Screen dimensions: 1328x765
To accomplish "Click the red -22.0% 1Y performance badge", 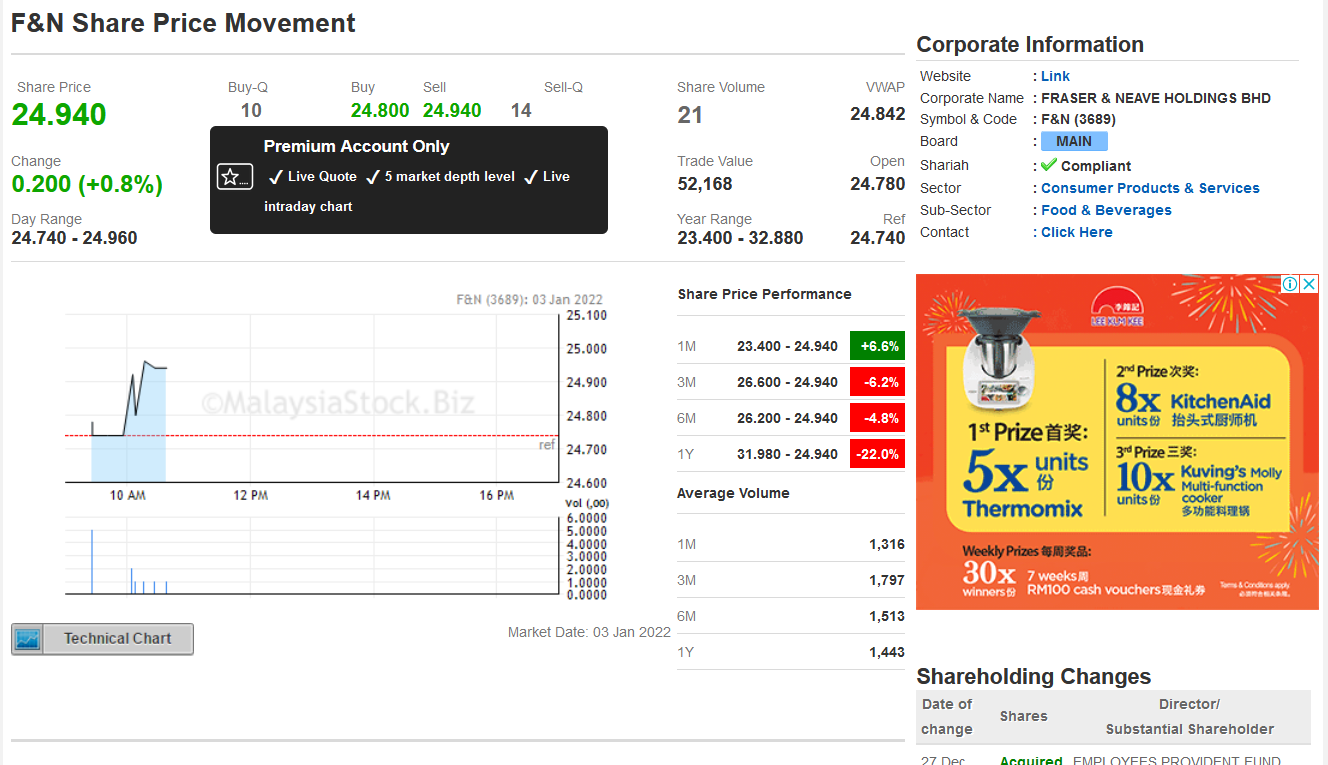I will click(877, 453).
